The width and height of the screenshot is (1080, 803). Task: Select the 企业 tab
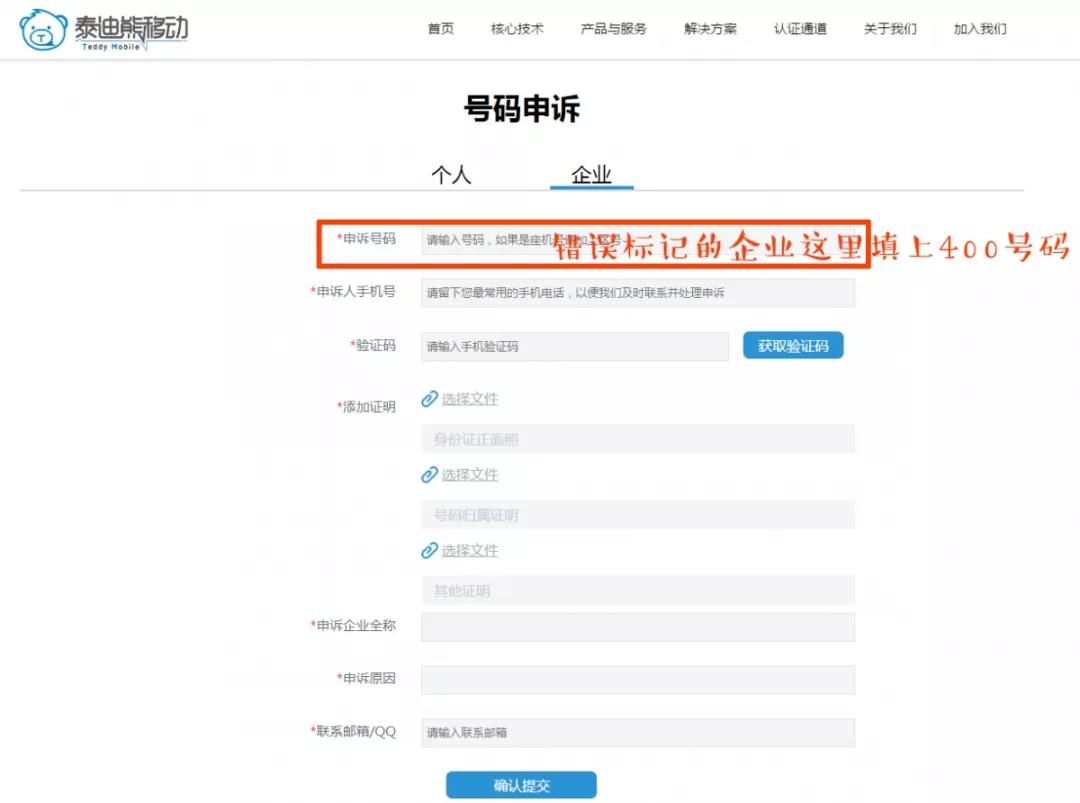coord(591,175)
